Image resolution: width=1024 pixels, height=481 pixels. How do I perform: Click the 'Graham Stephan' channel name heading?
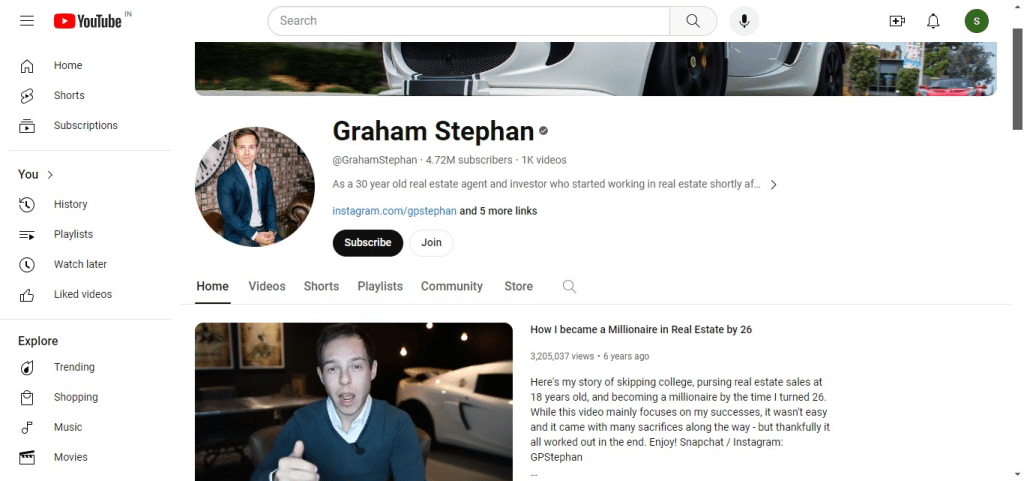coord(434,131)
